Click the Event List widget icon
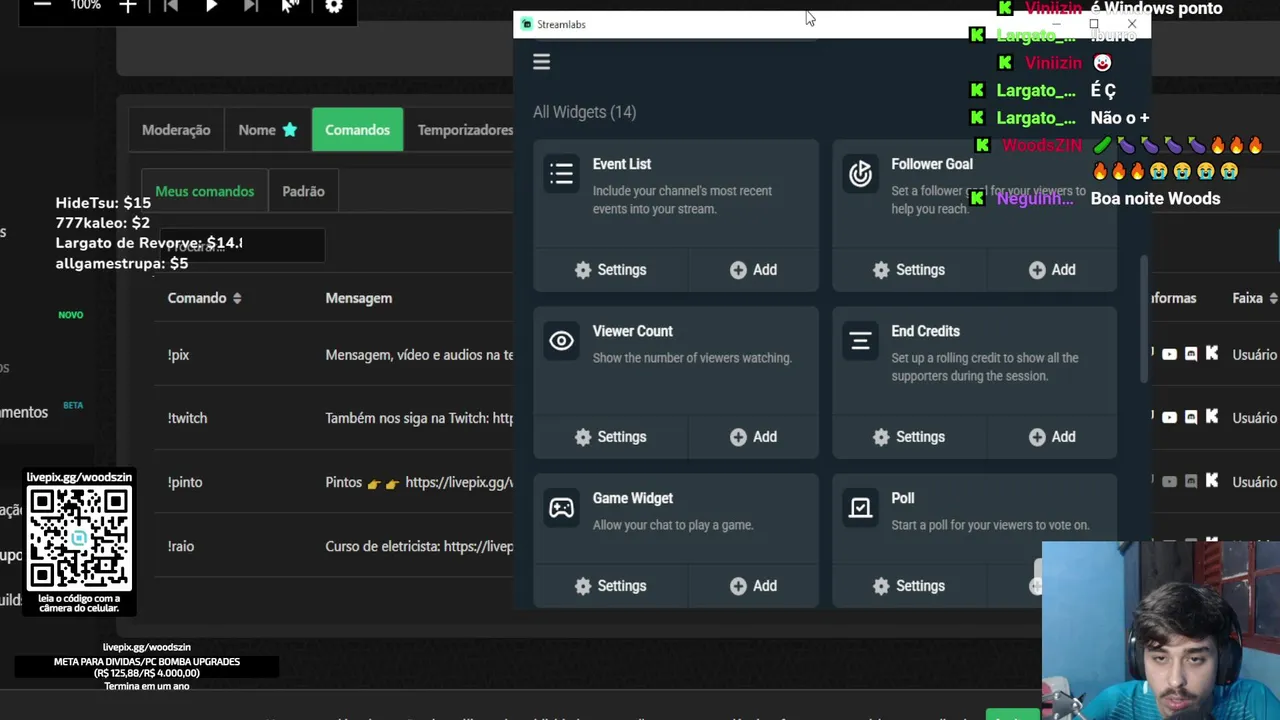This screenshot has width=1280, height=720. click(561, 174)
